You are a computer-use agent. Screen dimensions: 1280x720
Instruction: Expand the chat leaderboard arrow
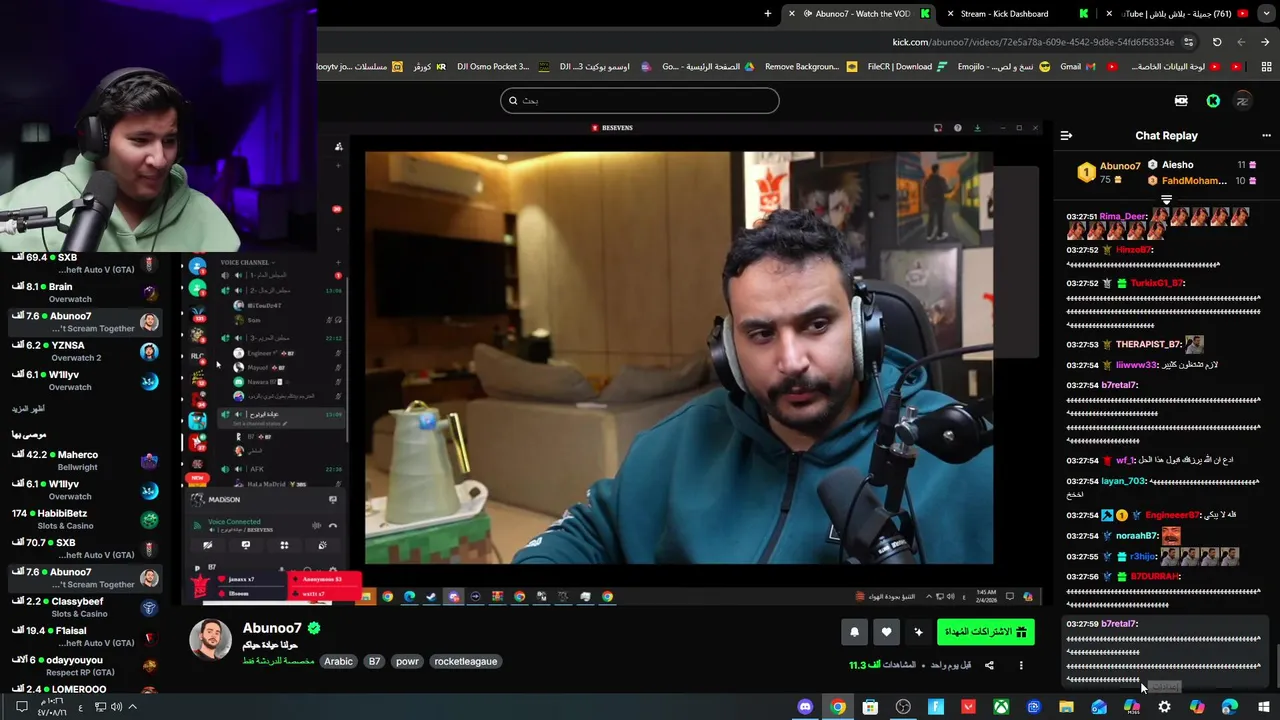coord(1166,200)
